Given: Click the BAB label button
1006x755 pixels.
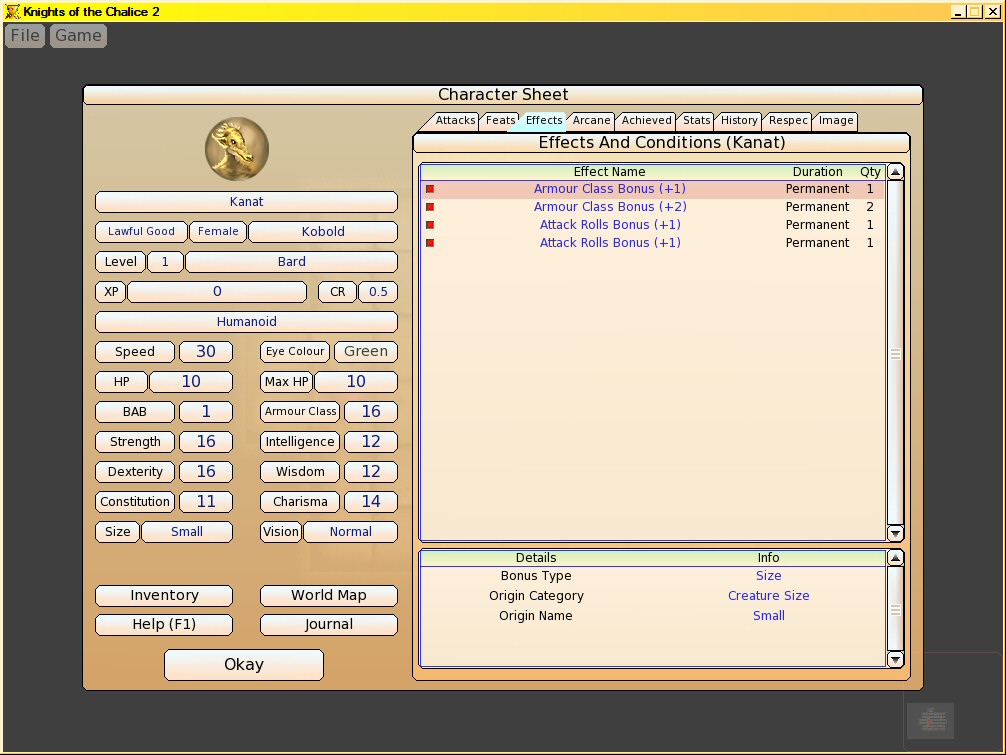Looking at the screenshot, I should coord(135,412).
